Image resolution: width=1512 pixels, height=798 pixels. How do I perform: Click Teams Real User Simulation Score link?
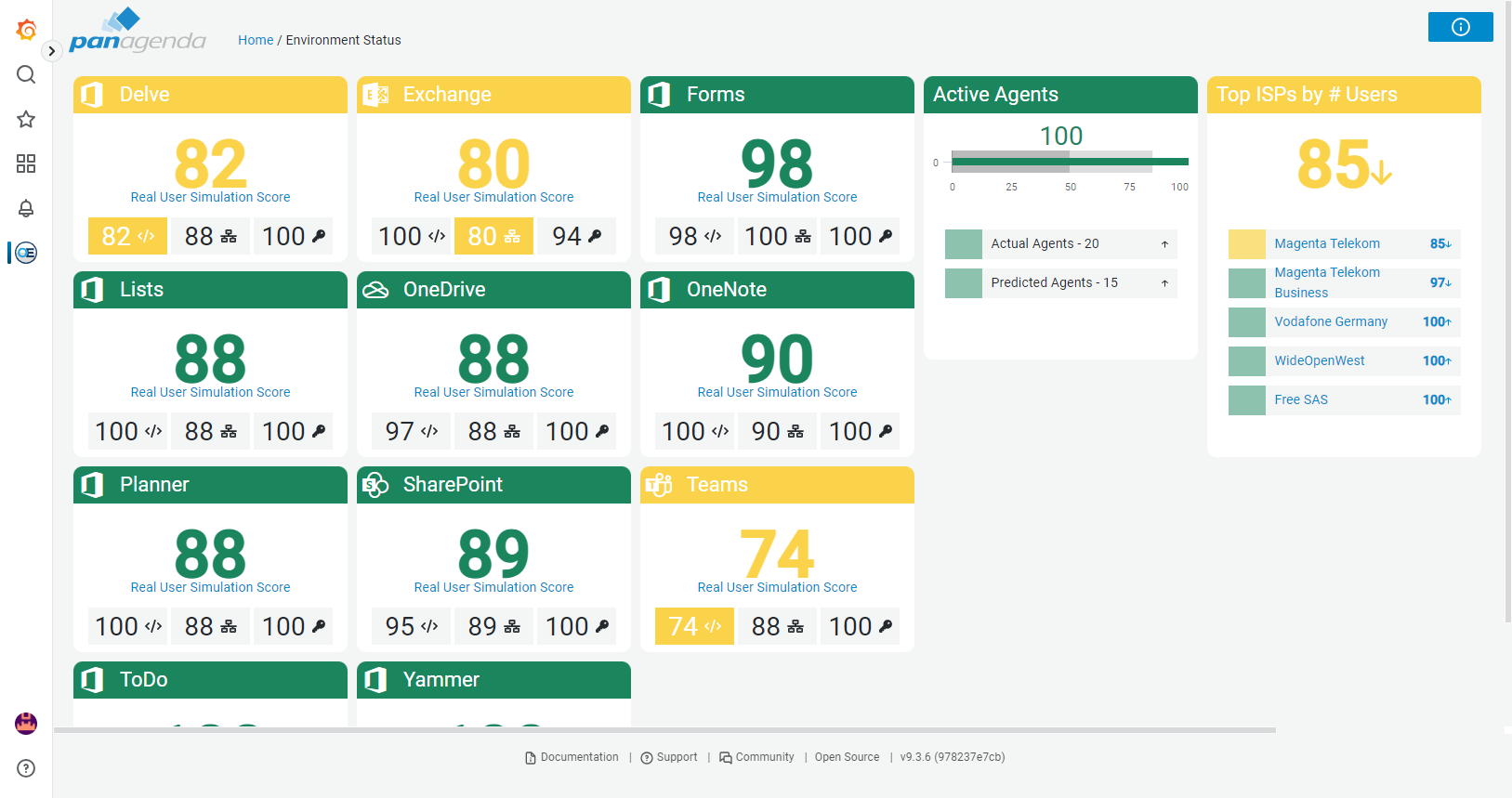pyautogui.click(x=777, y=587)
